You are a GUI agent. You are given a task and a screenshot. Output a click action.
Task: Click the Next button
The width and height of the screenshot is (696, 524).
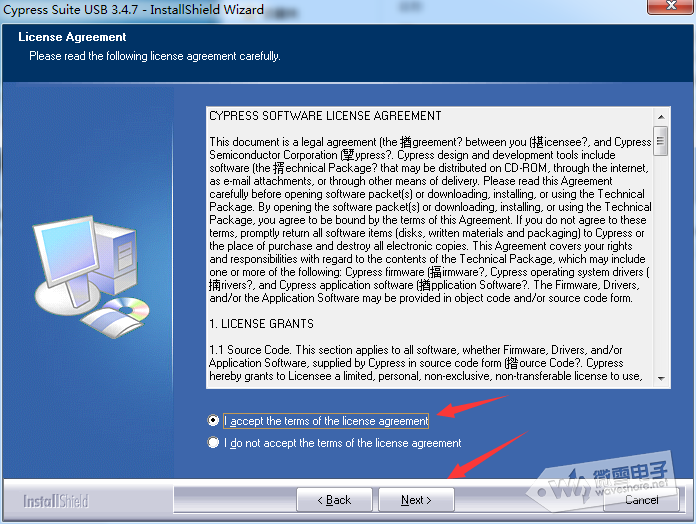click(416, 499)
